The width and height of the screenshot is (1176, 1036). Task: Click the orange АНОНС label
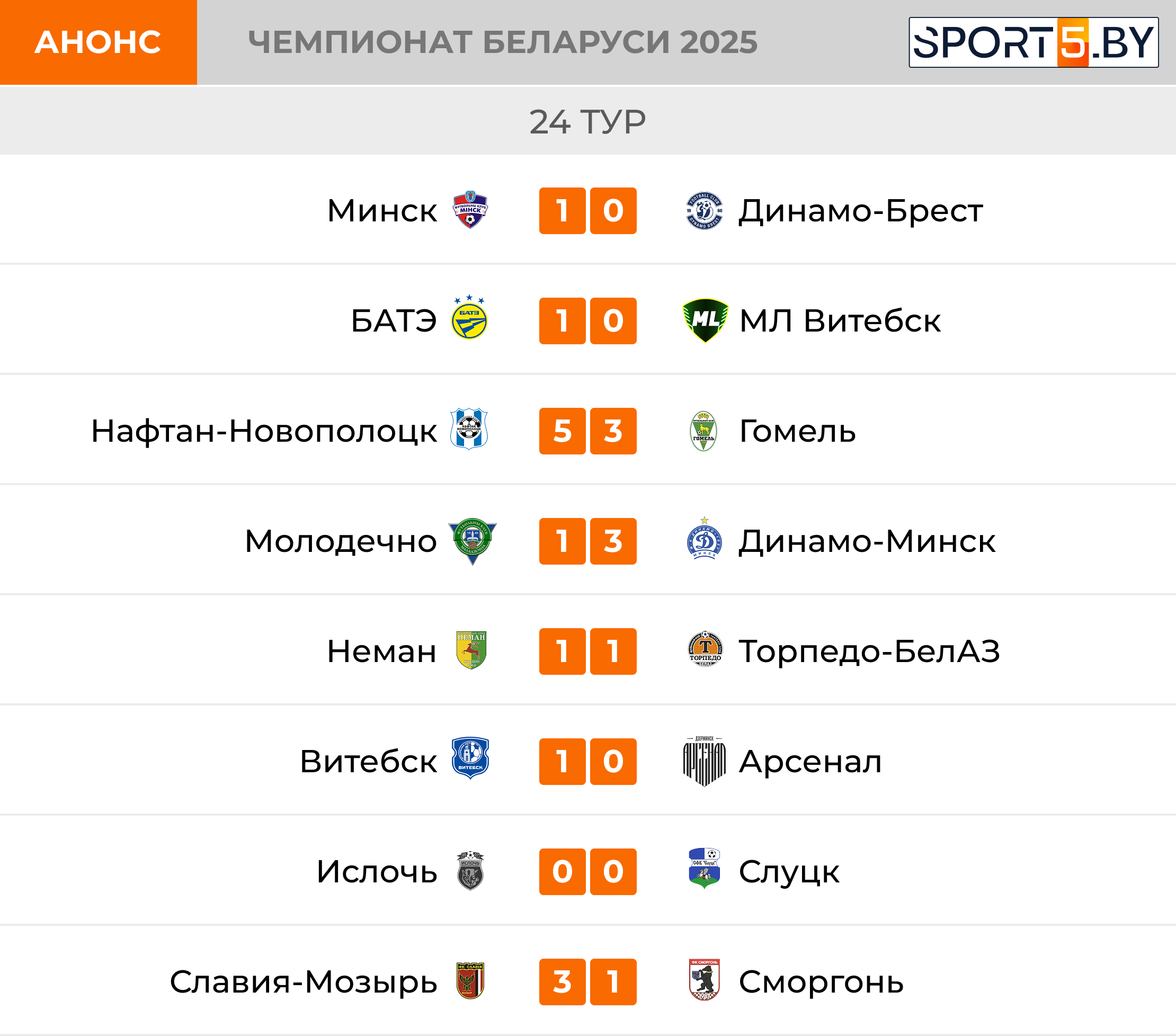(99, 42)
